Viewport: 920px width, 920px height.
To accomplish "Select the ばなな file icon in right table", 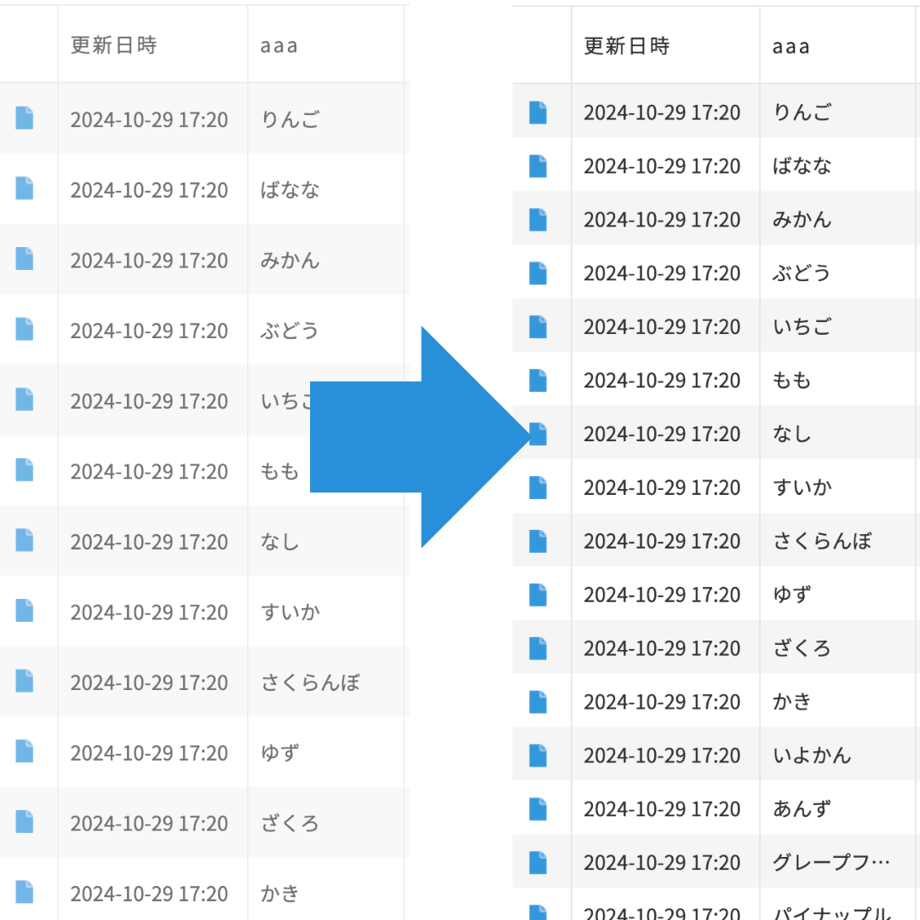I will click(x=538, y=166).
